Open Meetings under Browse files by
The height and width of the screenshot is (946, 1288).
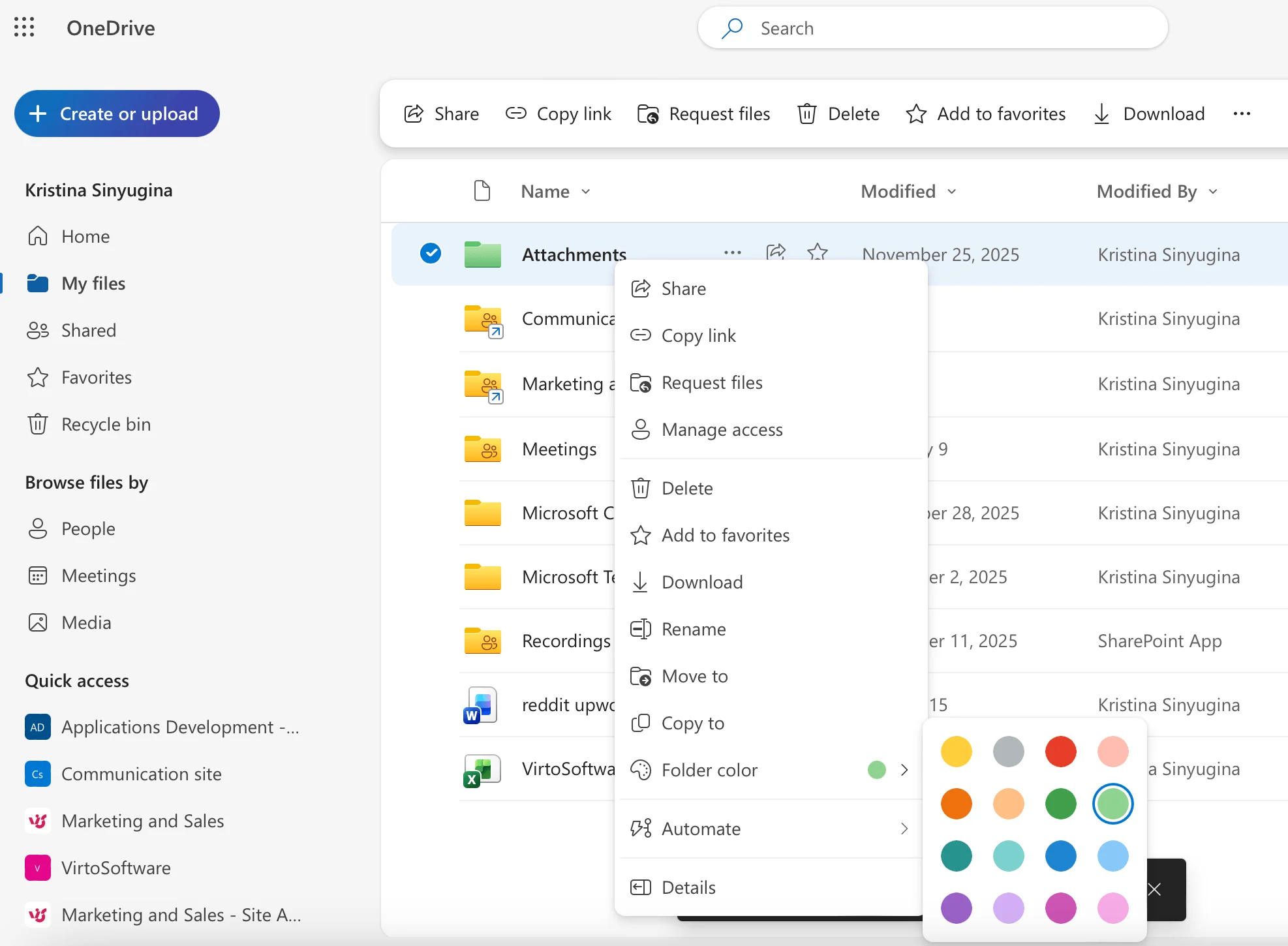point(82,575)
